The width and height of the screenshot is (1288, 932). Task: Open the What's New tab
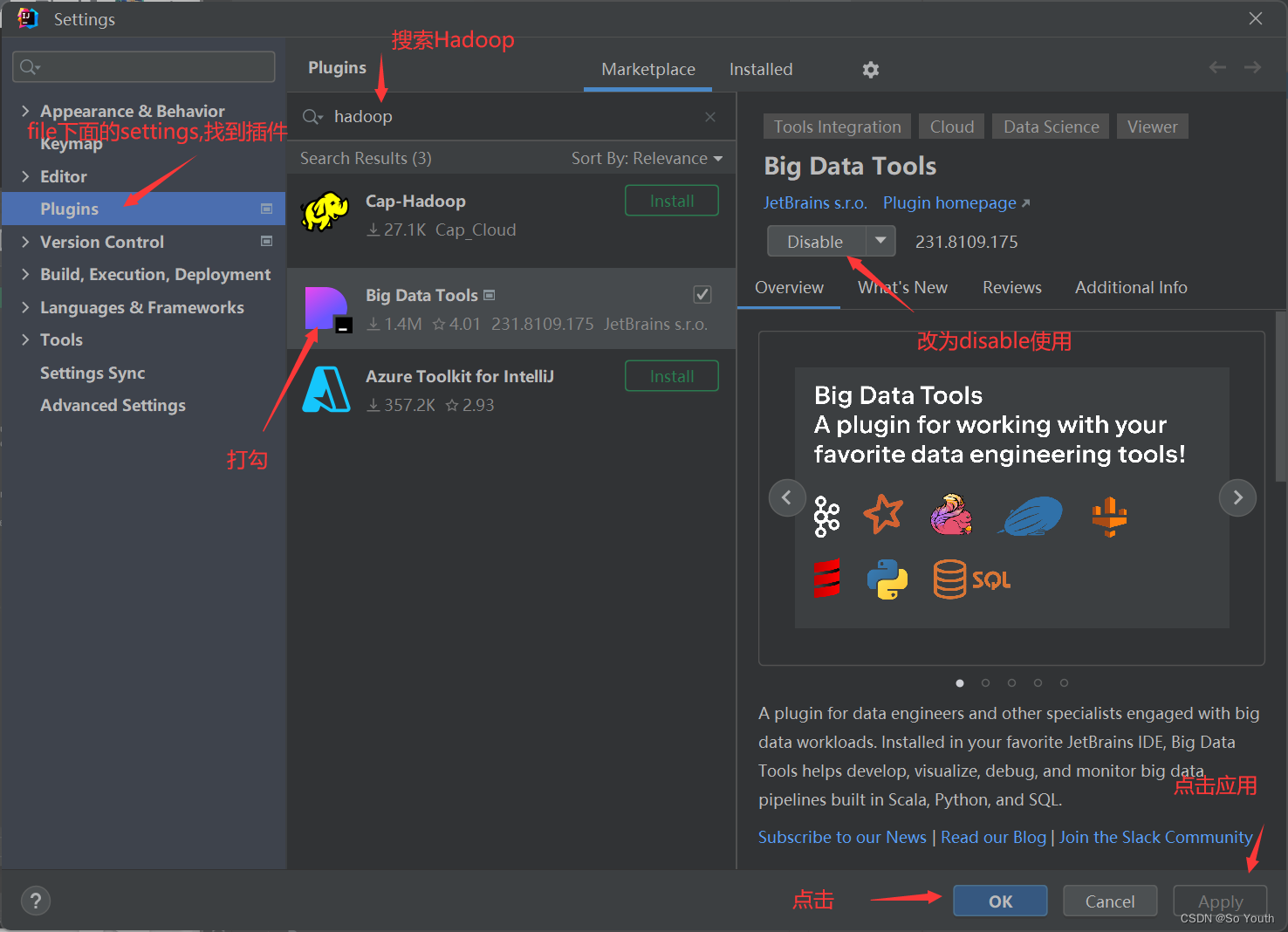pyautogui.click(x=902, y=287)
